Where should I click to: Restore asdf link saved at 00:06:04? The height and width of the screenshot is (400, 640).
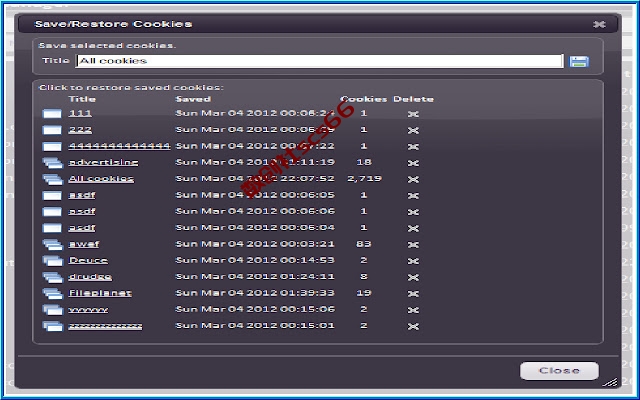pos(82,228)
